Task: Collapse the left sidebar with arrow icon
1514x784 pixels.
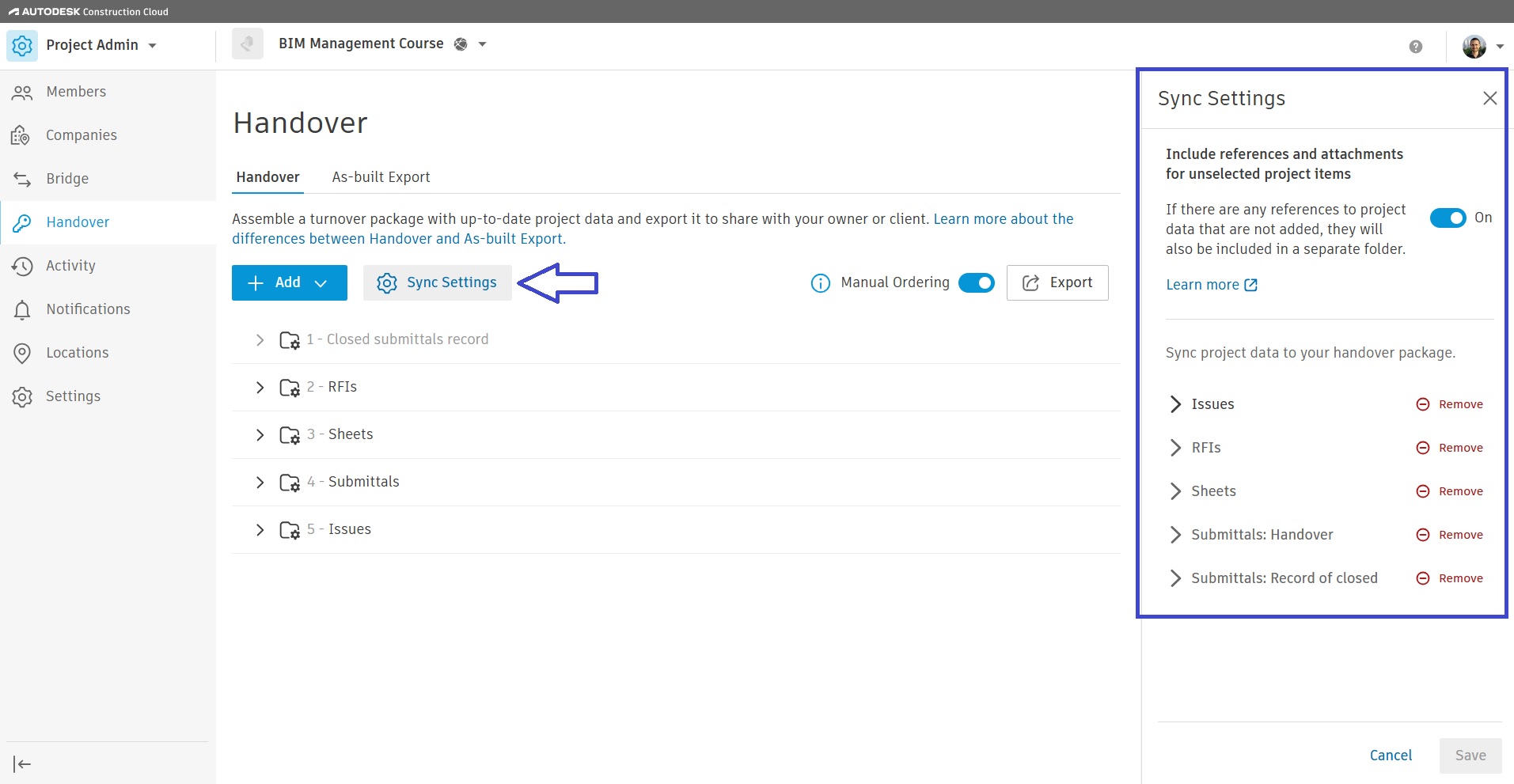Action: 22,763
